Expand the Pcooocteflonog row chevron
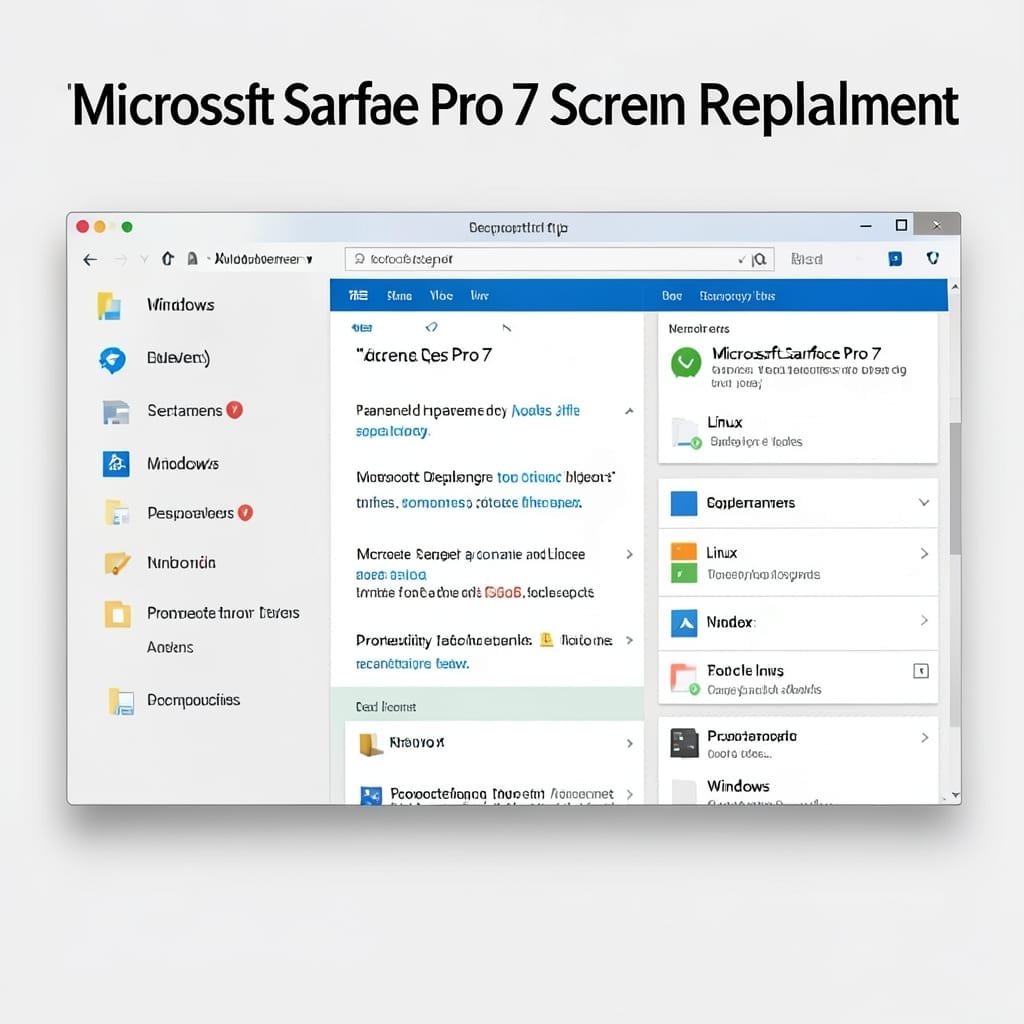Viewport: 1024px width, 1024px height. point(630,794)
